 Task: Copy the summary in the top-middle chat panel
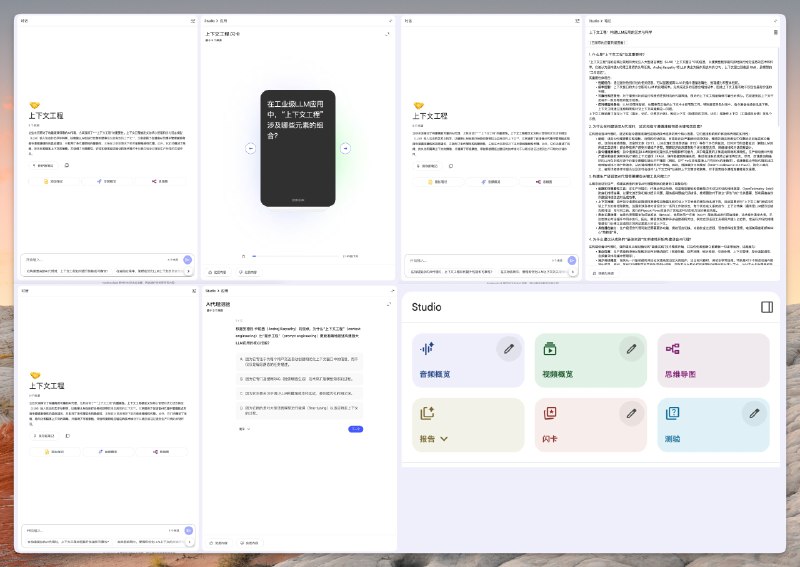pyautogui.click(x=451, y=166)
